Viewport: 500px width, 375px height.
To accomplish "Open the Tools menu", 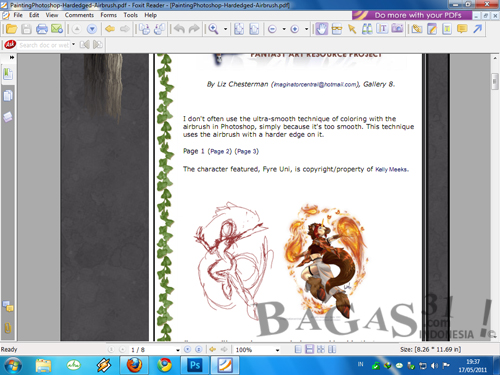I will click(130, 15).
